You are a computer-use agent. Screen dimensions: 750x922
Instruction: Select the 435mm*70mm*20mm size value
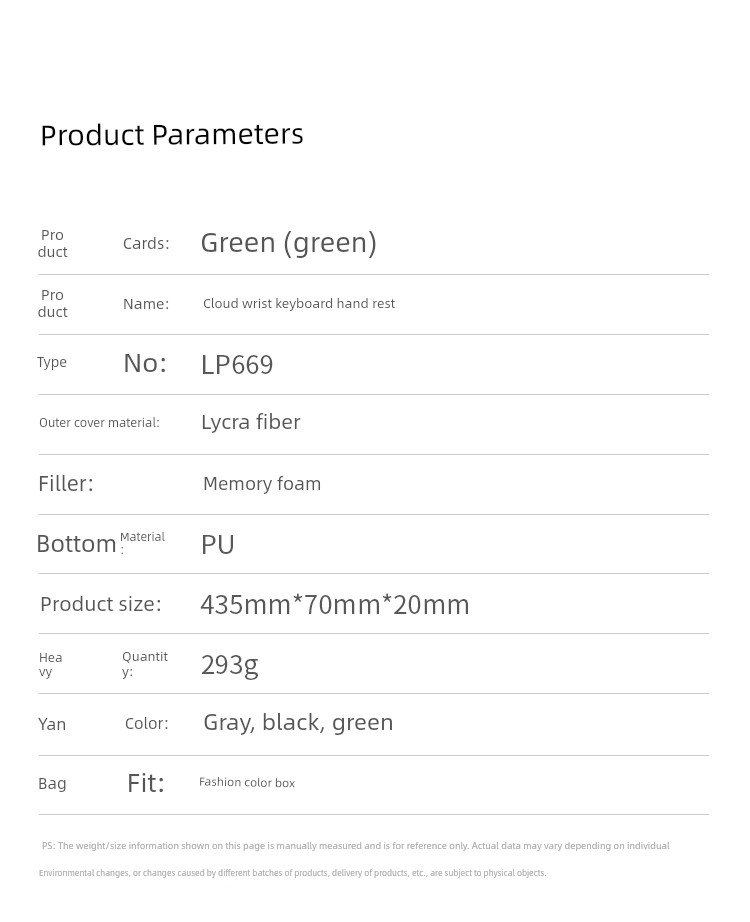[335, 604]
